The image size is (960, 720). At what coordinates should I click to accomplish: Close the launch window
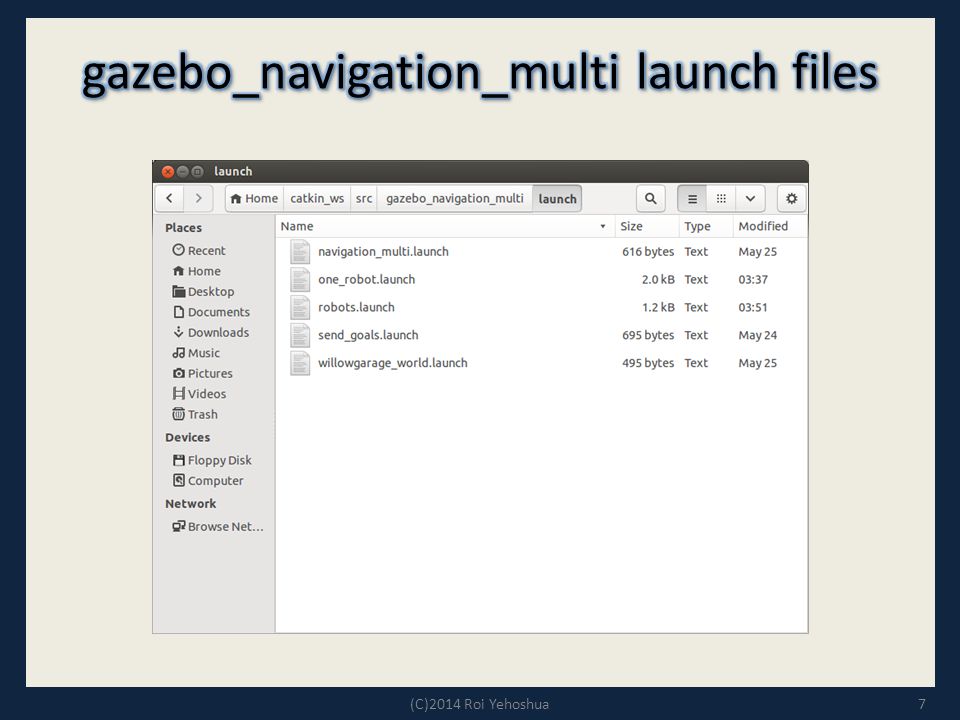[168, 171]
